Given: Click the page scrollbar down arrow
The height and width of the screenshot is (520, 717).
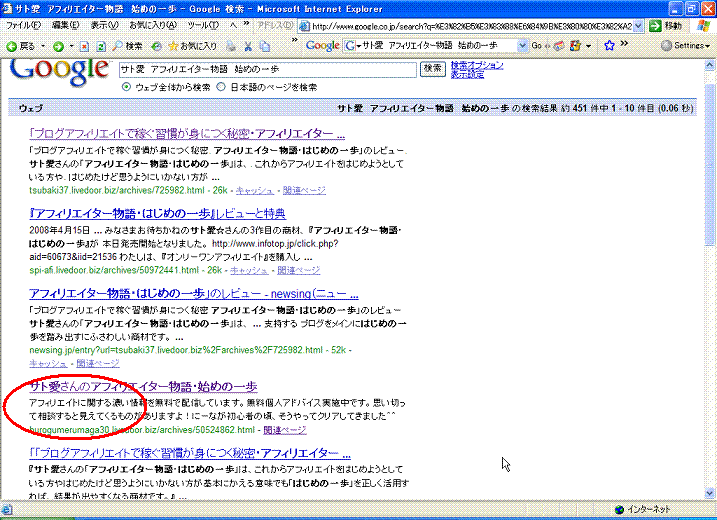Looking at the screenshot, I should click(x=710, y=493).
